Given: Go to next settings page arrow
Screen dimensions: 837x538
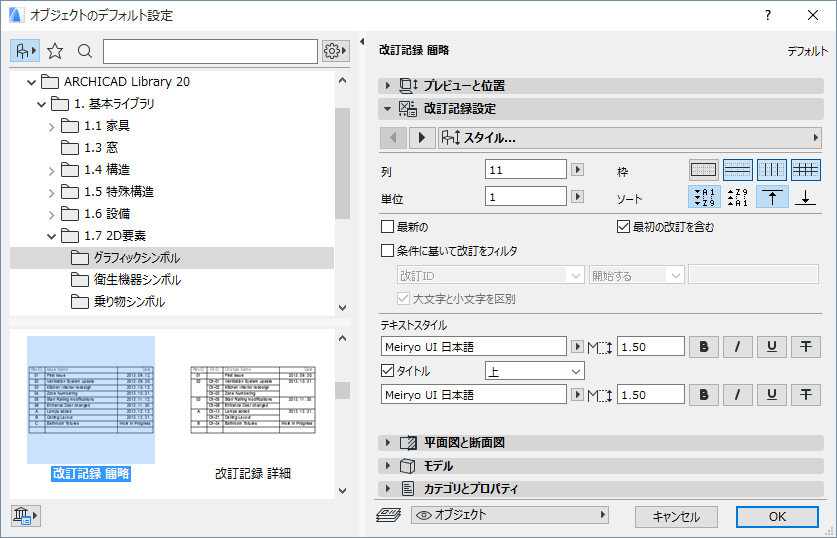Looking at the screenshot, I should coord(422,138).
